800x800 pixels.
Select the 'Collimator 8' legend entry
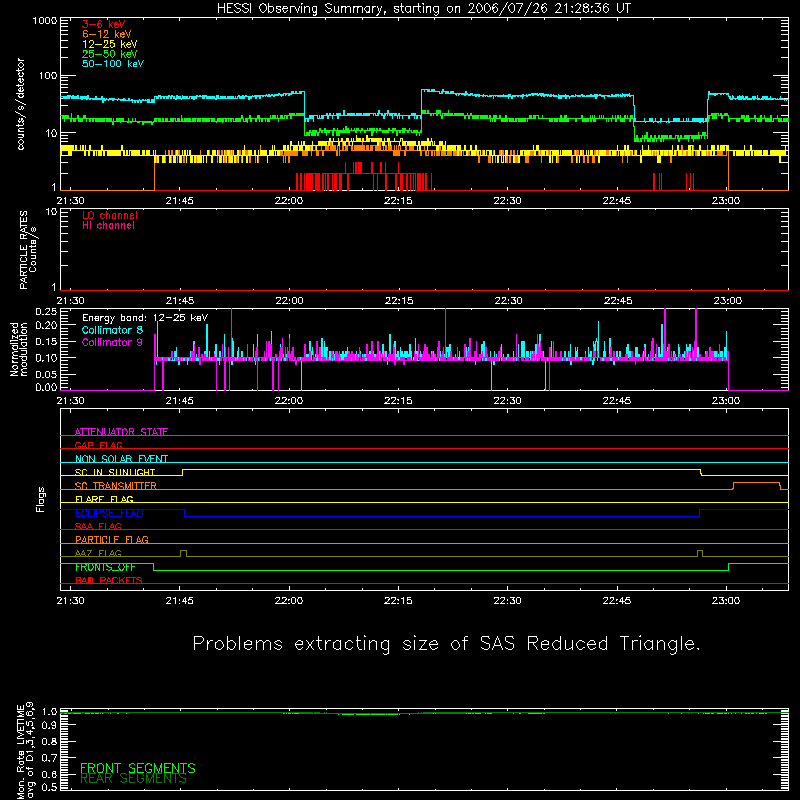click(112, 330)
